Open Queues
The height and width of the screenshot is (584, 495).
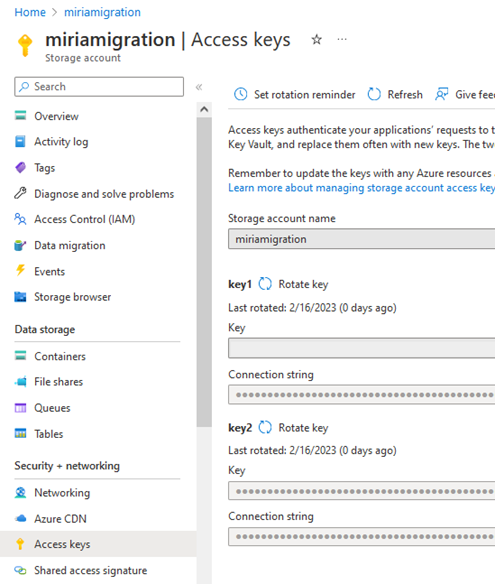tap(52, 408)
